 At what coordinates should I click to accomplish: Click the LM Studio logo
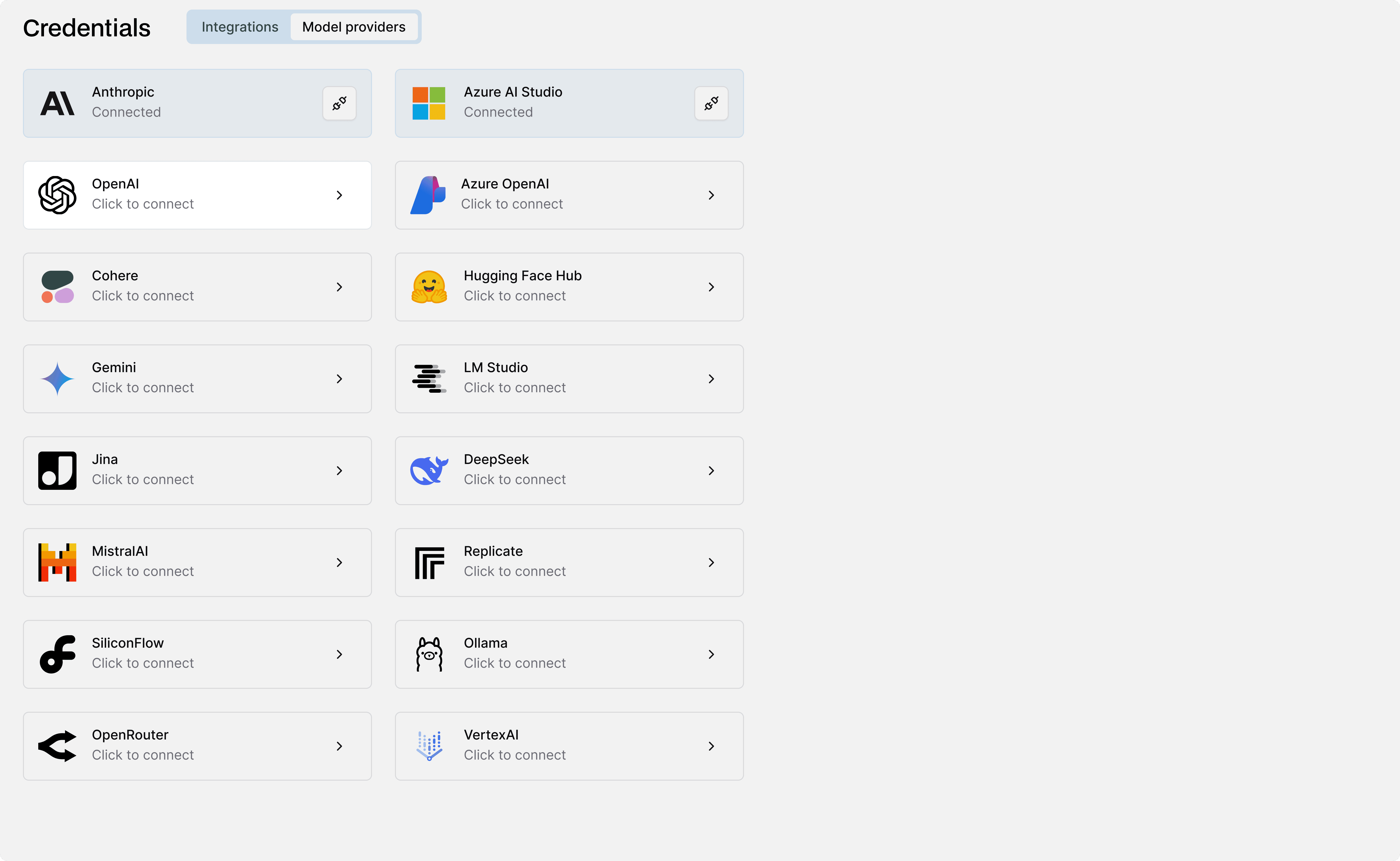tap(429, 379)
